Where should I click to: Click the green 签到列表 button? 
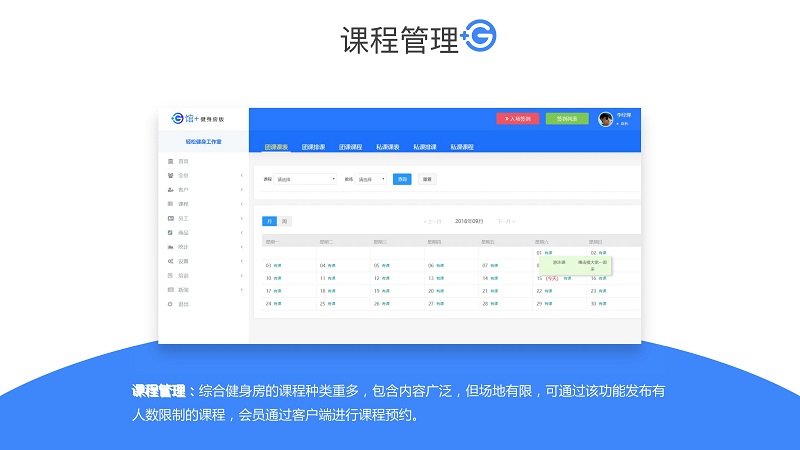[x=567, y=119]
